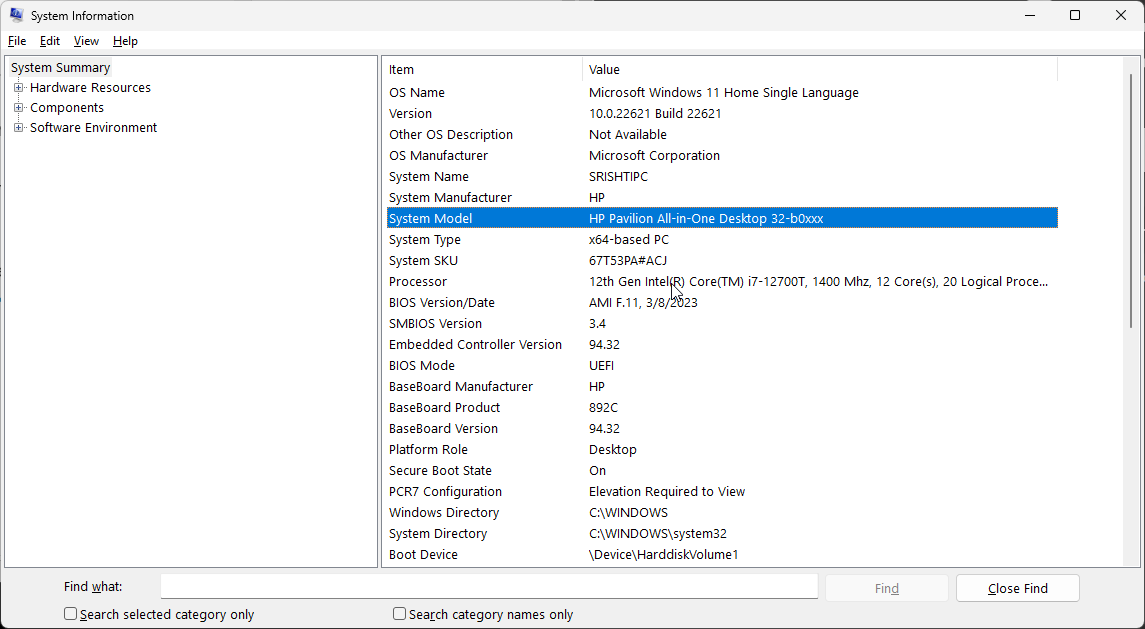Image resolution: width=1145 pixels, height=629 pixels.
Task: Click the Item column header
Action: coord(483,69)
